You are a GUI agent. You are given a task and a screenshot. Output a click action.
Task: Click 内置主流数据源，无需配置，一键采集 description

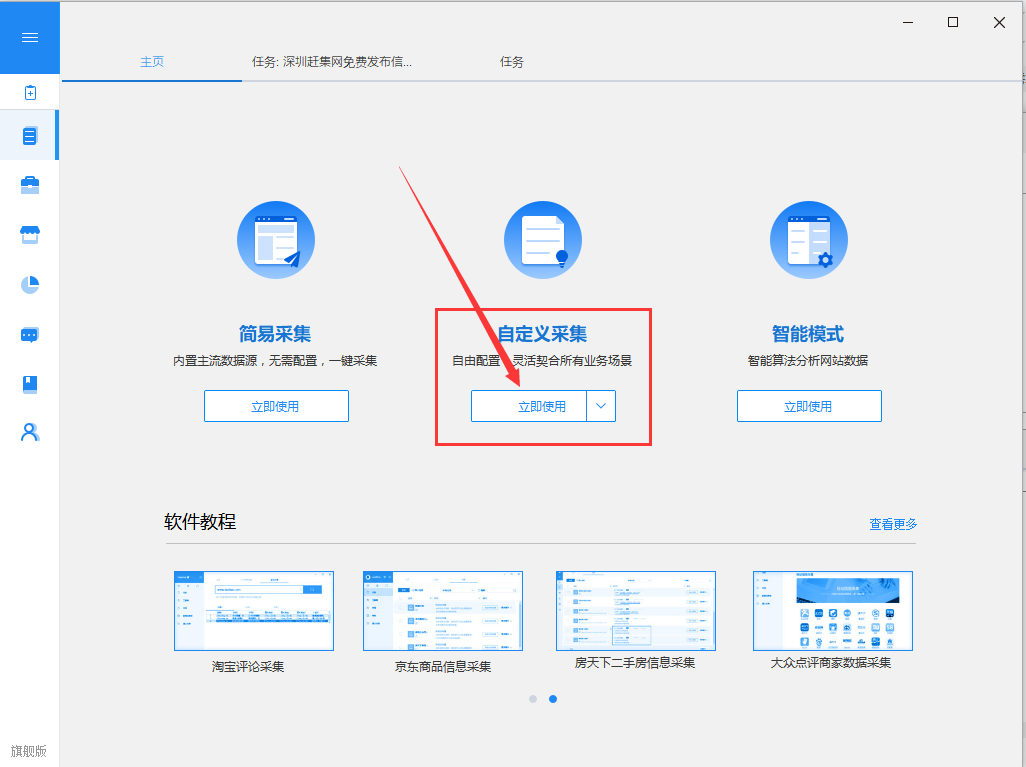pyautogui.click(x=275, y=361)
